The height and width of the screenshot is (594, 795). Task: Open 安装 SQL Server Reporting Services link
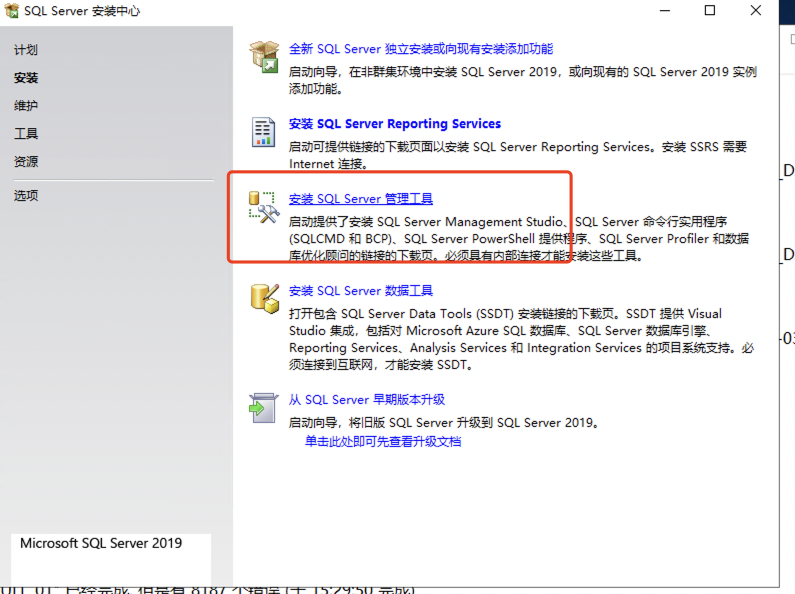[x=394, y=124]
